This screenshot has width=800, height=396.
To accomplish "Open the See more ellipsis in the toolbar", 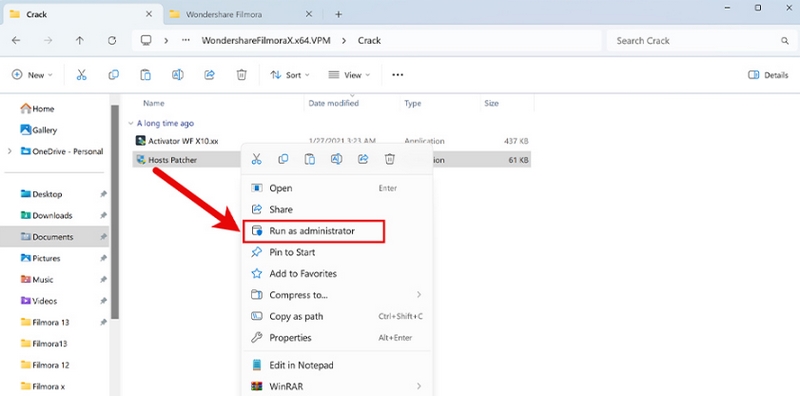I will pyautogui.click(x=397, y=75).
